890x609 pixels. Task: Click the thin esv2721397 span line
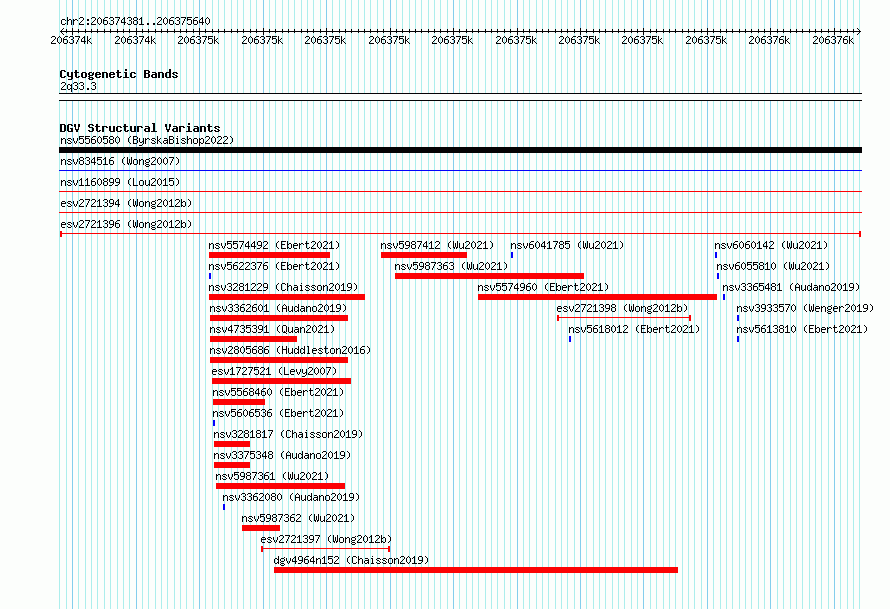tap(325, 549)
